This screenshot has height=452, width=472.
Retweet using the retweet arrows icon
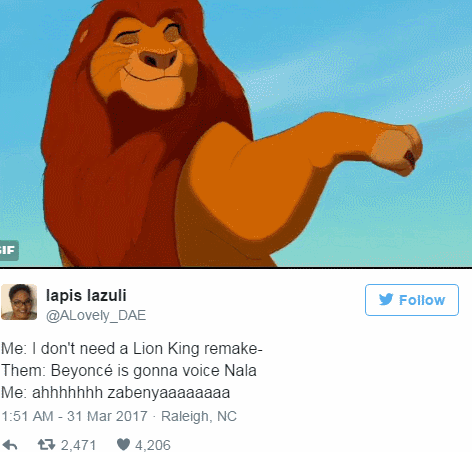tap(46, 445)
